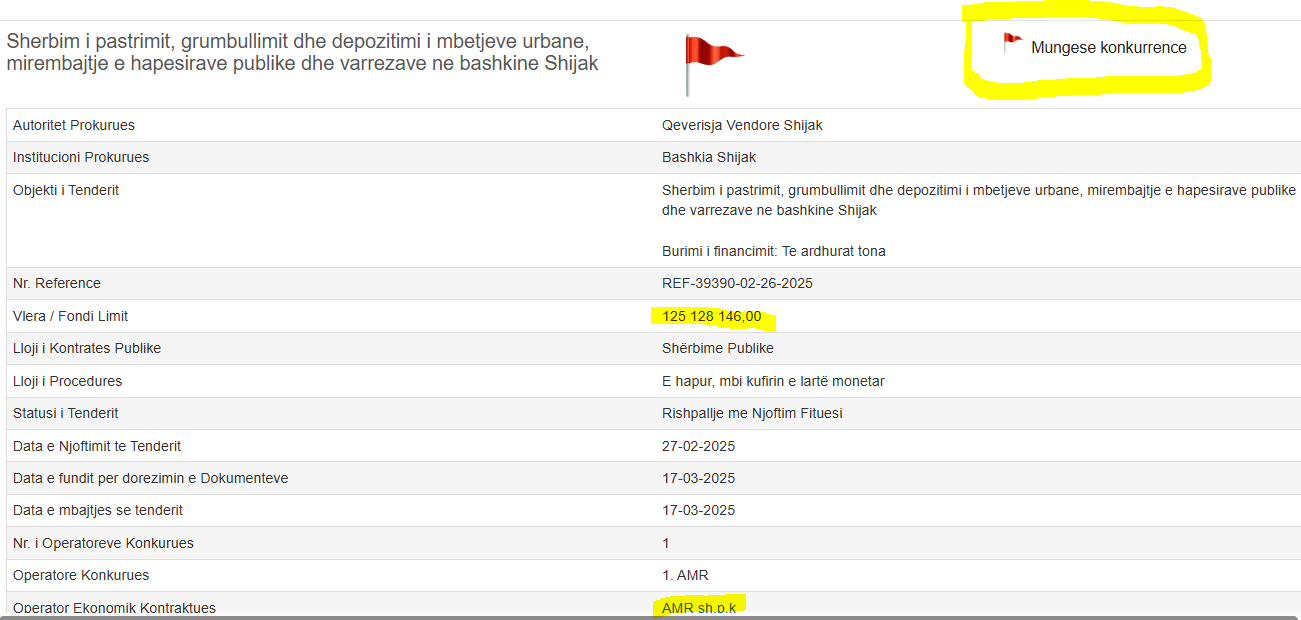Click the highlighted fund limit 125 128 146,00

pos(711,317)
